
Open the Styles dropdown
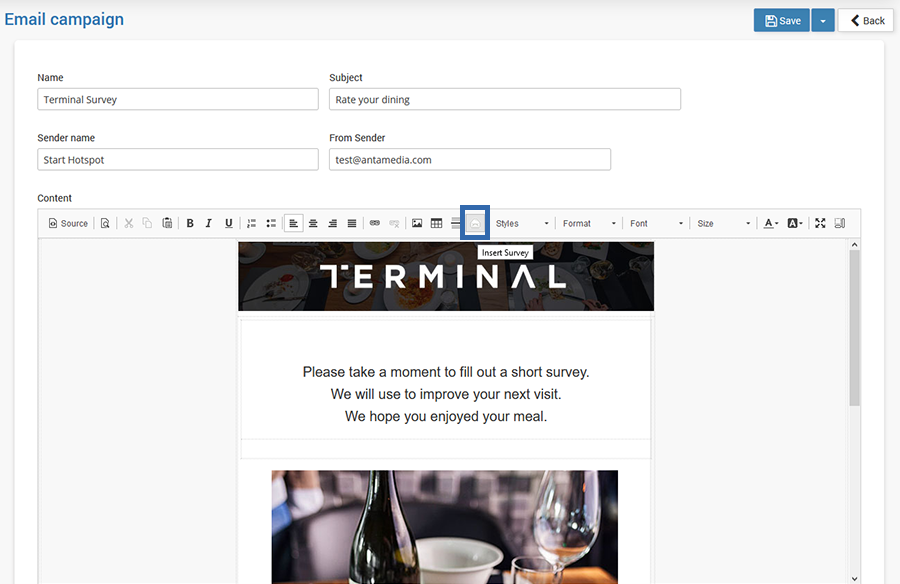[522, 223]
